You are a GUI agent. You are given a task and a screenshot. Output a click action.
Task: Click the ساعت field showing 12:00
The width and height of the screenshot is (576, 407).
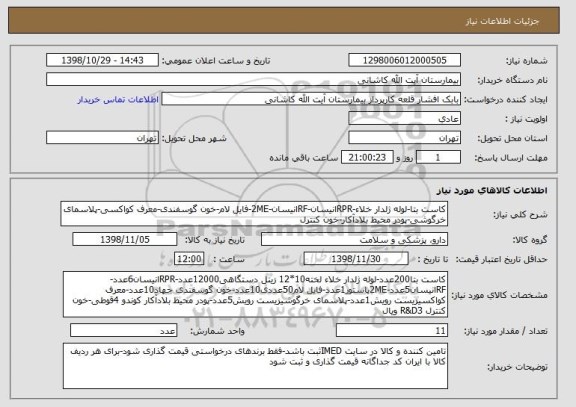[189, 259]
